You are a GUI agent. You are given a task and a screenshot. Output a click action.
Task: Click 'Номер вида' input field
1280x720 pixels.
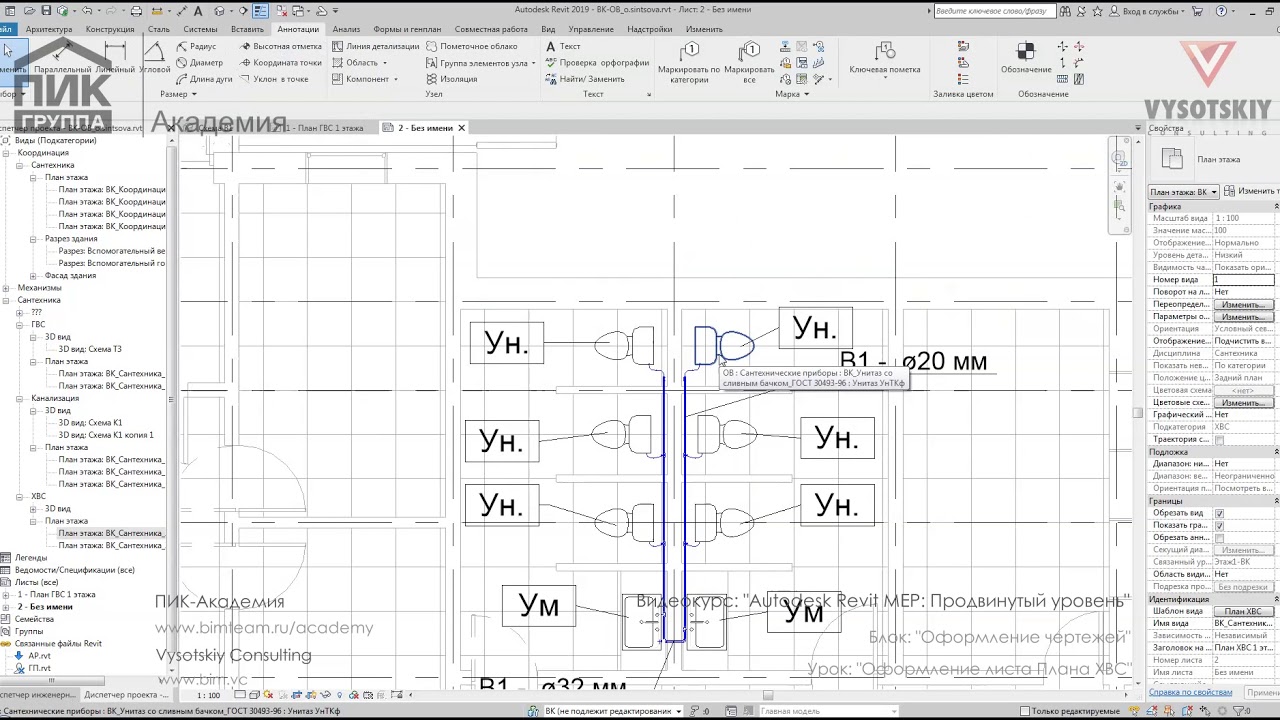coord(1243,280)
